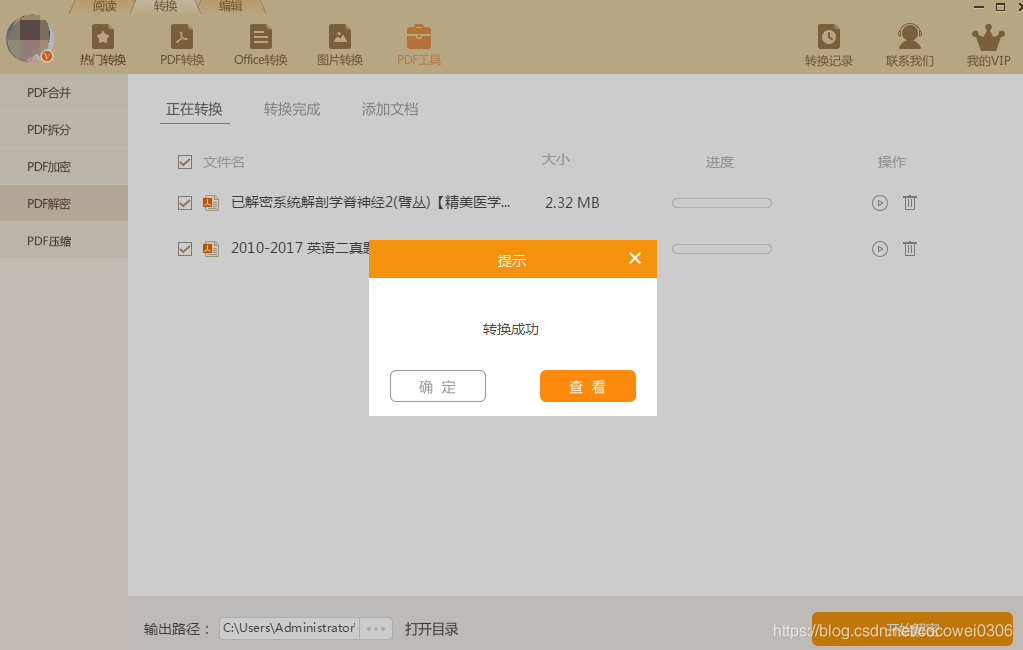
Task: Choose PDF加密 in the sidebar
Action: pyautogui.click(x=64, y=166)
